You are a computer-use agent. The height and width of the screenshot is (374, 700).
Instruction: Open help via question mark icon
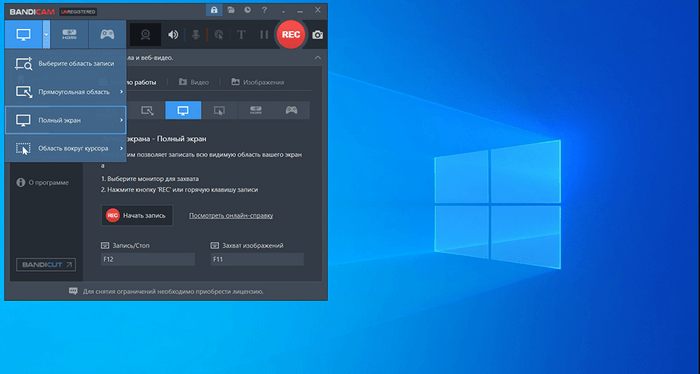264,10
